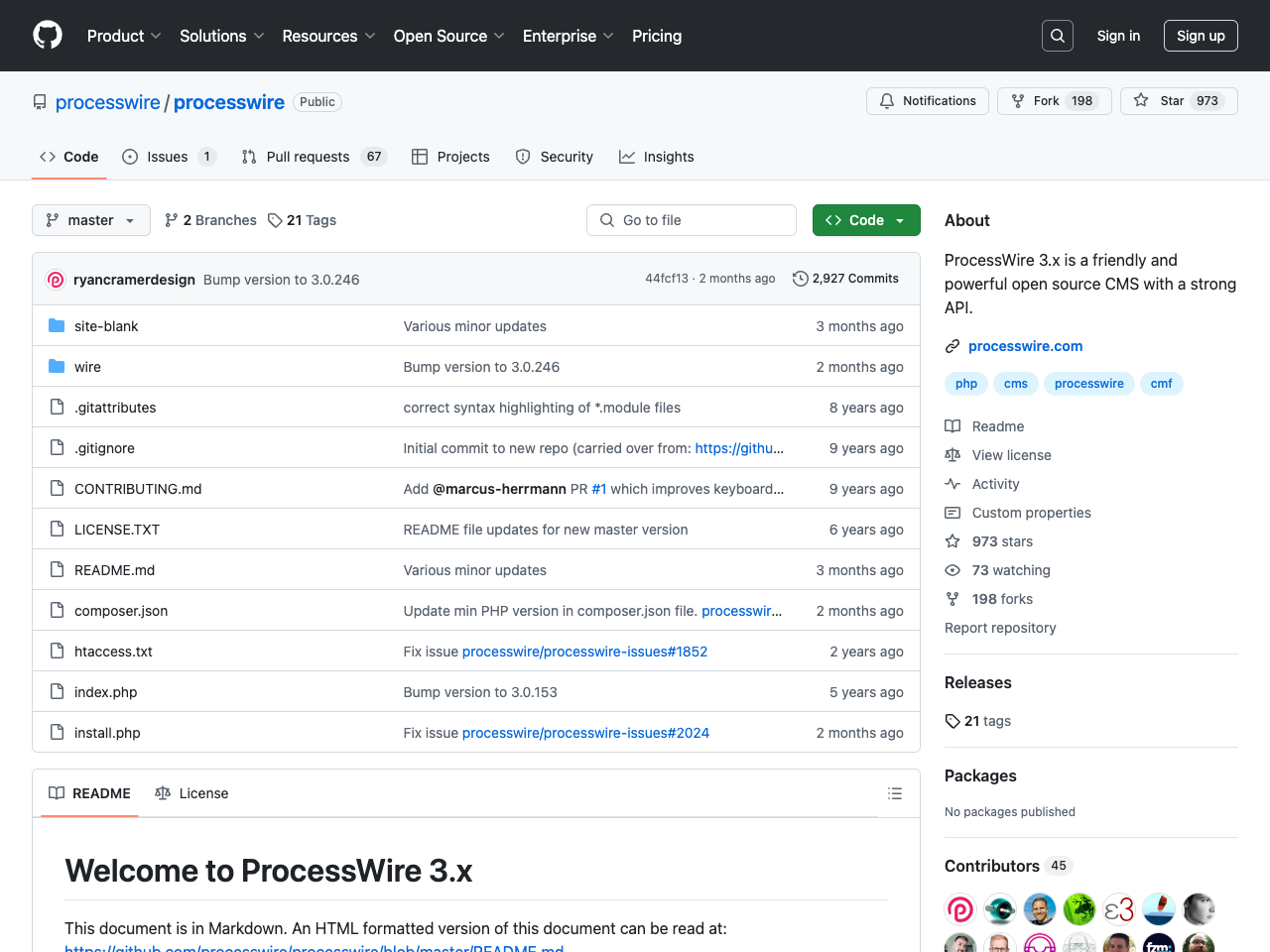Click the php topic tag
Screen dimensions: 1270x952
(966, 384)
